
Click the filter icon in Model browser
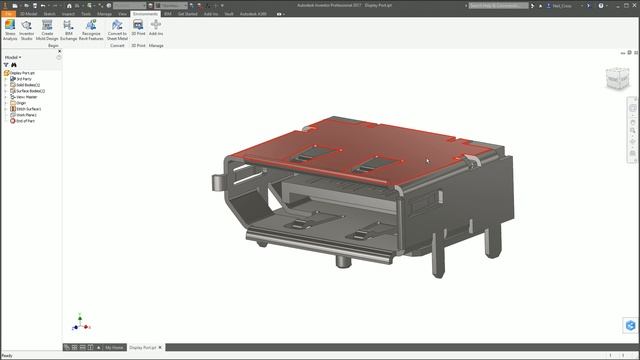tap(6, 65)
